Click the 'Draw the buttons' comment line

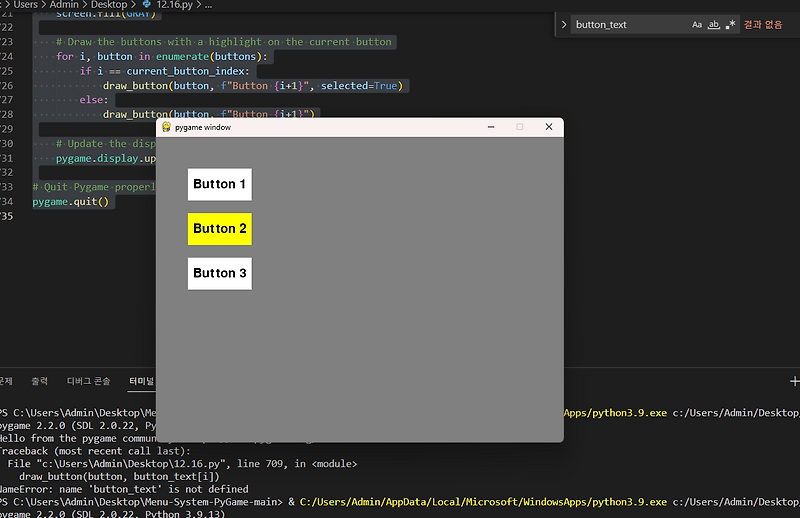pos(223,42)
